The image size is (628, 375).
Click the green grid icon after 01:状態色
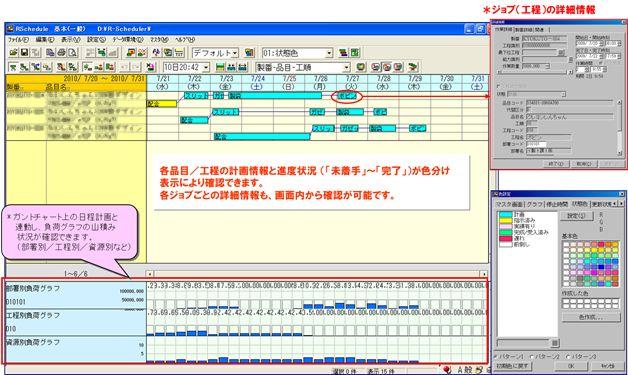point(355,52)
